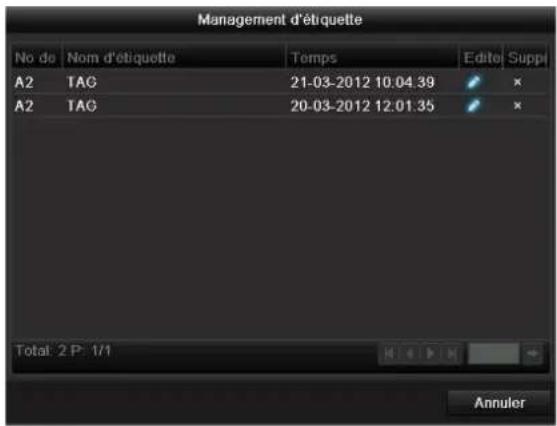Select the first A2 TAG row
Image resolution: width=557 pixels, height=426 pixels.
point(280,82)
